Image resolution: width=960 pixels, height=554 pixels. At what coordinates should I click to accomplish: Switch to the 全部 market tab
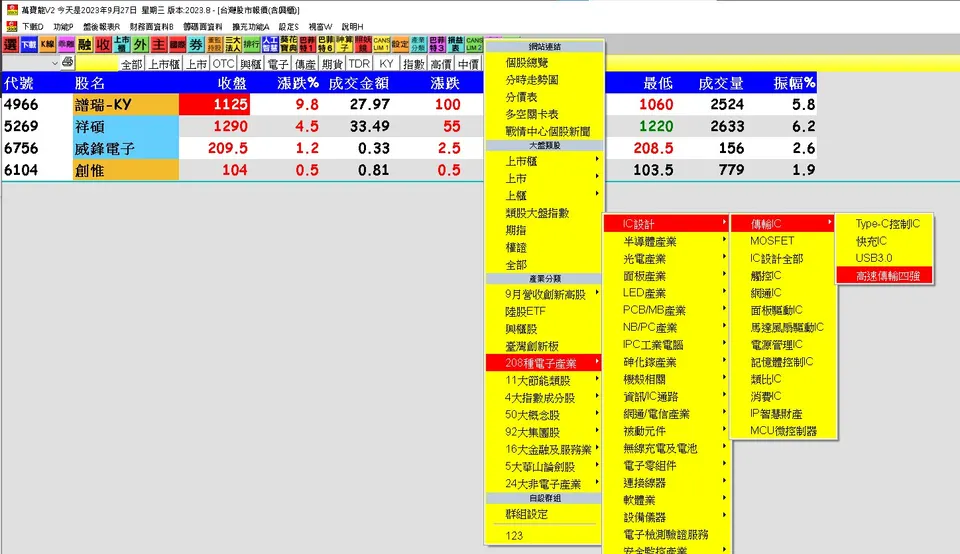tap(132, 64)
